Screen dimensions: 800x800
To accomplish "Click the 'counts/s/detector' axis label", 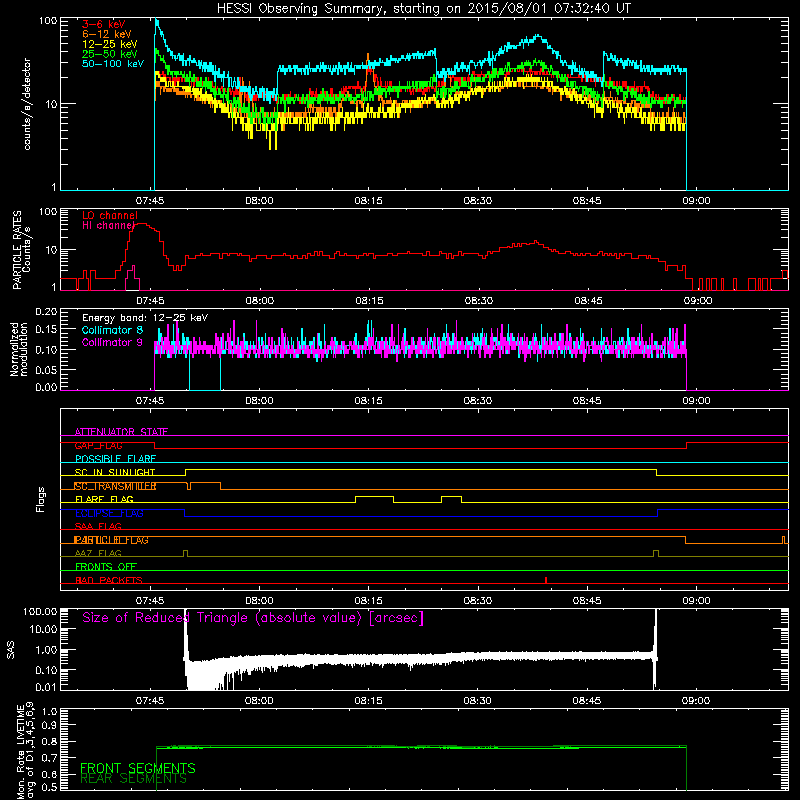I will tap(27, 104).
